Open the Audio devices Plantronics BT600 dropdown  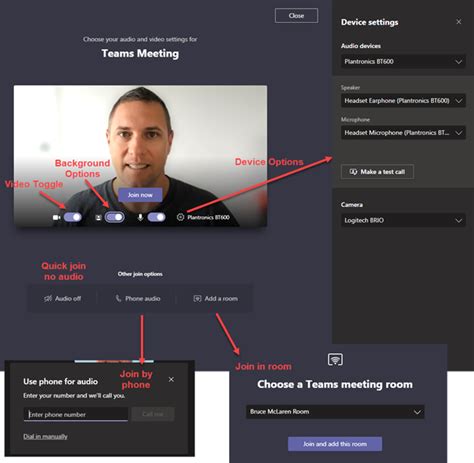[403, 62]
